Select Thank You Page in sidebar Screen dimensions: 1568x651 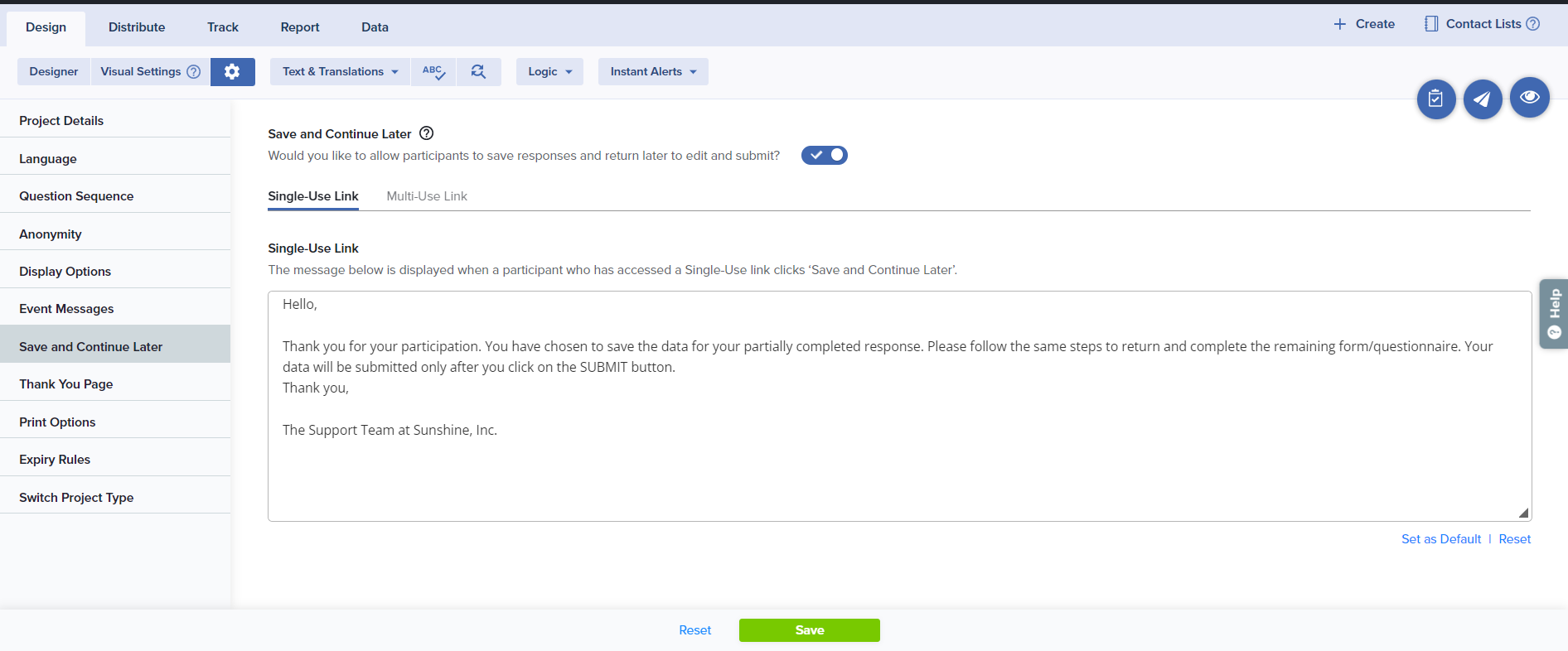pyautogui.click(x=66, y=384)
